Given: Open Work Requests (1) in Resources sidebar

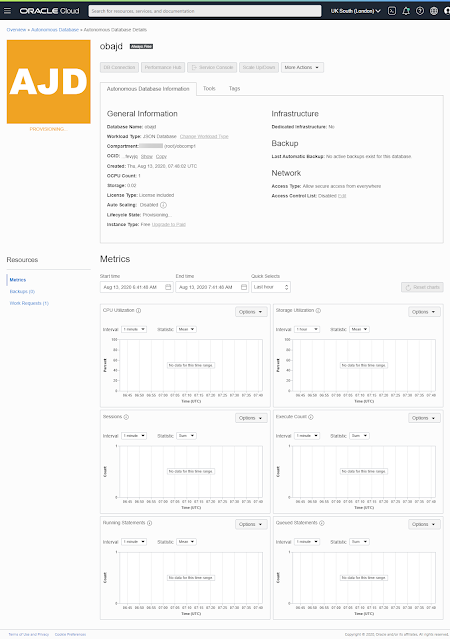Looking at the screenshot, I should (29, 303).
